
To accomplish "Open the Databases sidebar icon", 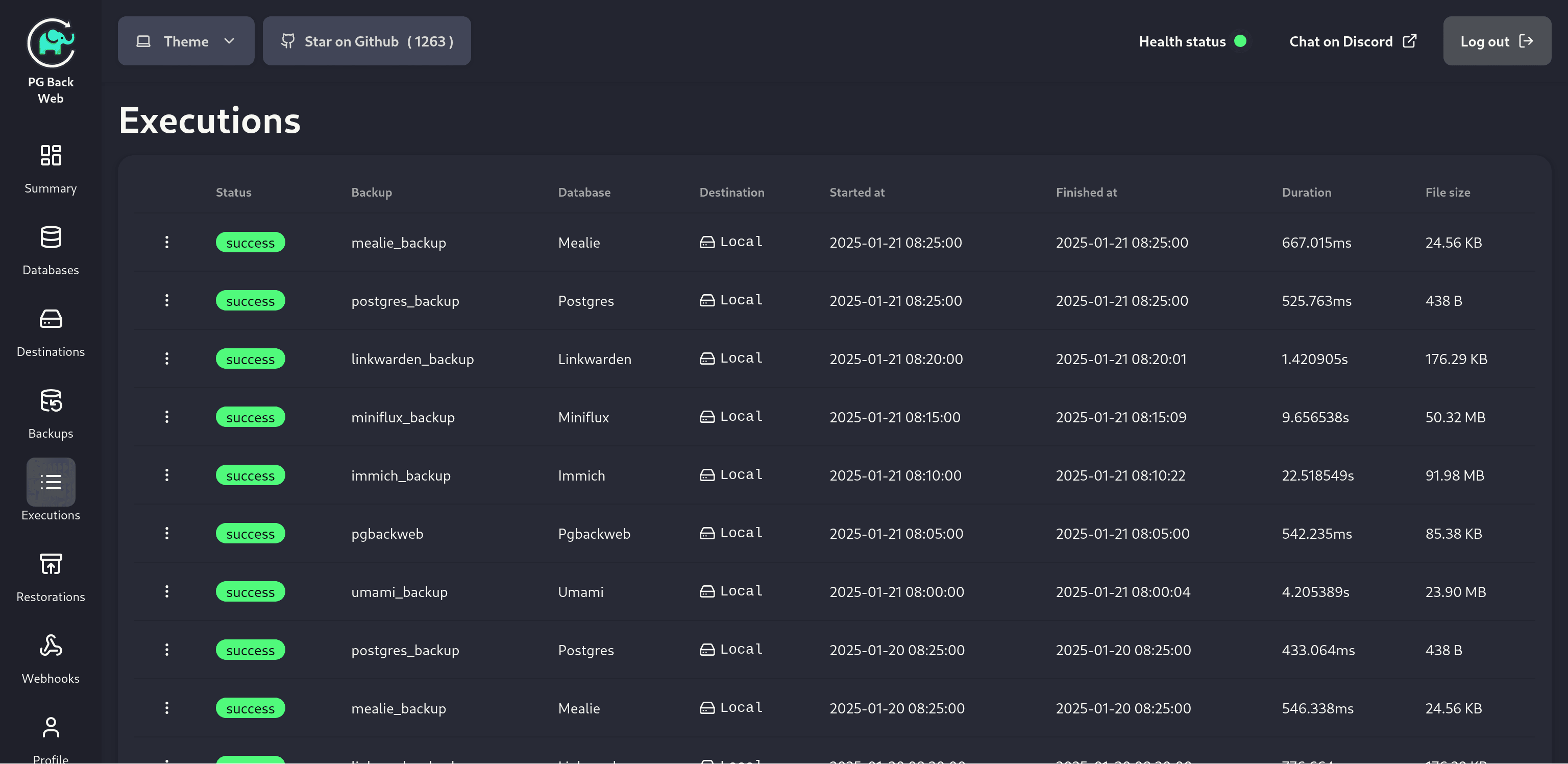I will coord(51,237).
